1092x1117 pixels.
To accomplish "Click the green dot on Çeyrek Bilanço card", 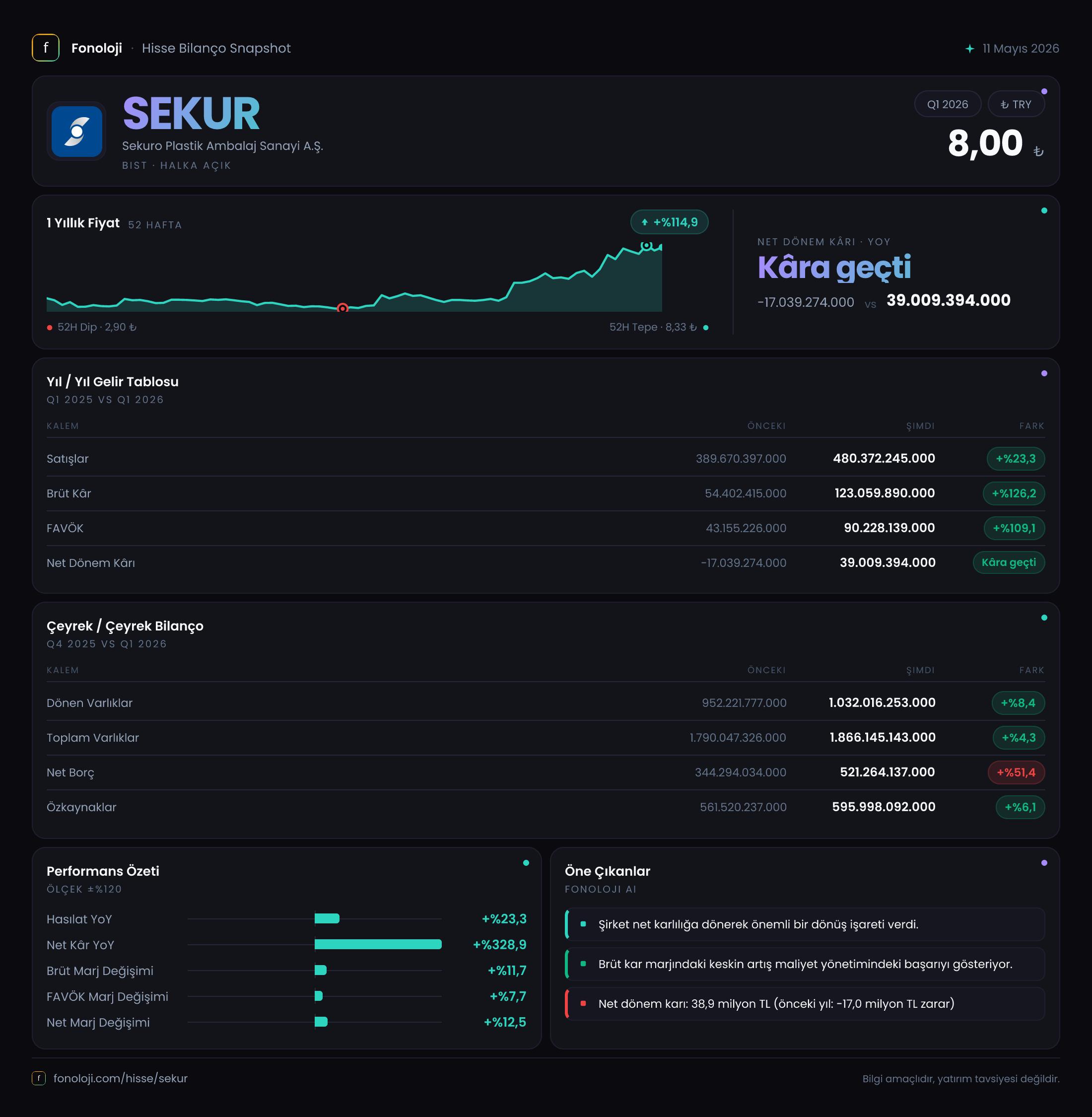I will point(1044,618).
